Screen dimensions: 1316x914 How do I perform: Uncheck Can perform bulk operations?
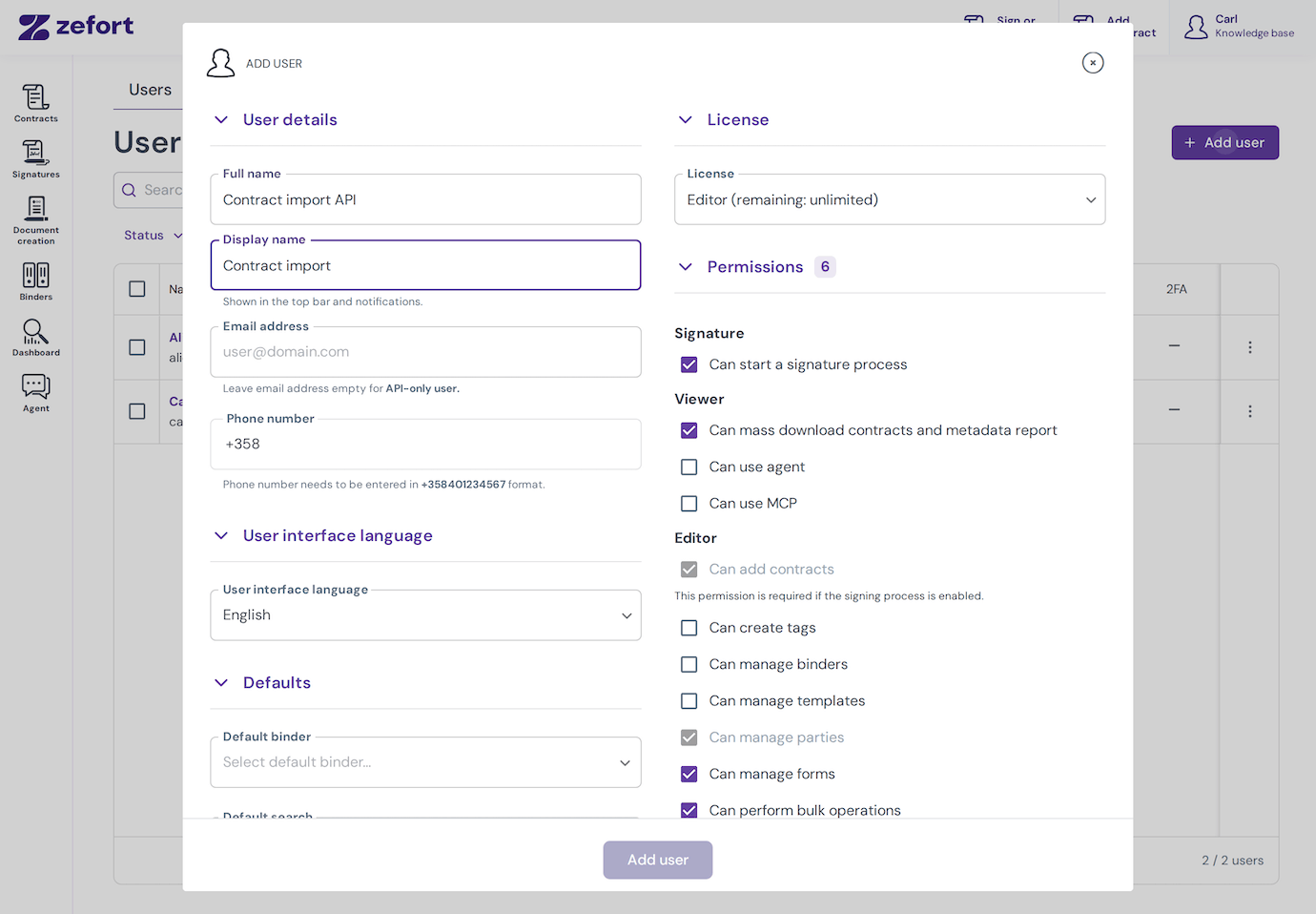pos(689,810)
